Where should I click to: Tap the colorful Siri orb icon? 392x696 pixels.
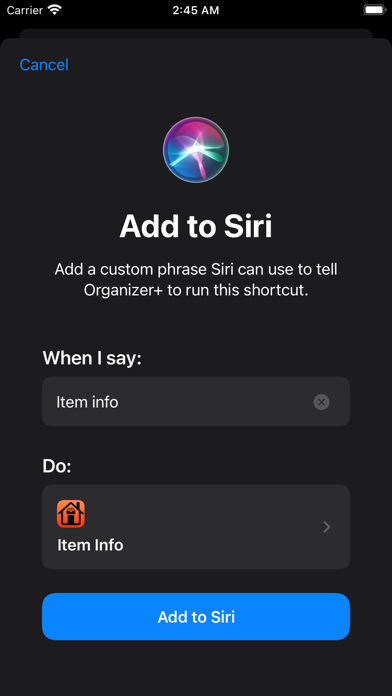coord(196,150)
